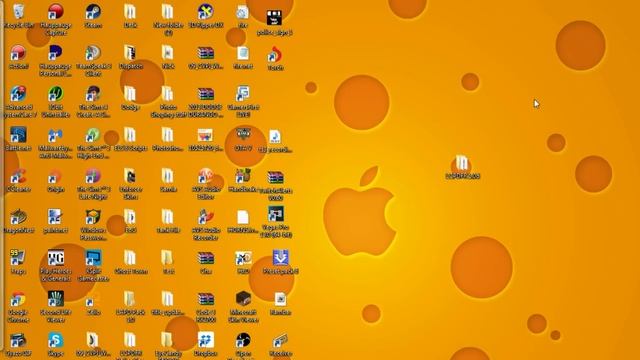Open AVS Audio Editor
640x360 pixels.
click(206, 184)
